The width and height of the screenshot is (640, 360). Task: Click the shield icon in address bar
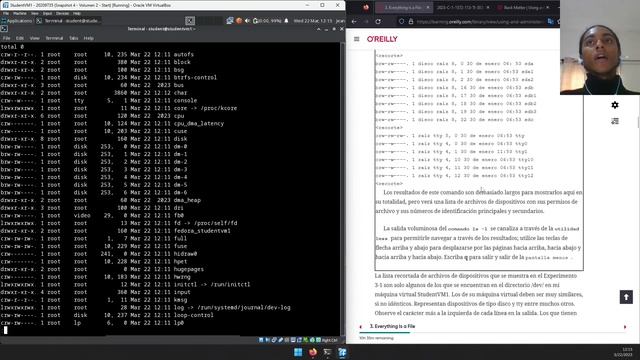pos(401,22)
